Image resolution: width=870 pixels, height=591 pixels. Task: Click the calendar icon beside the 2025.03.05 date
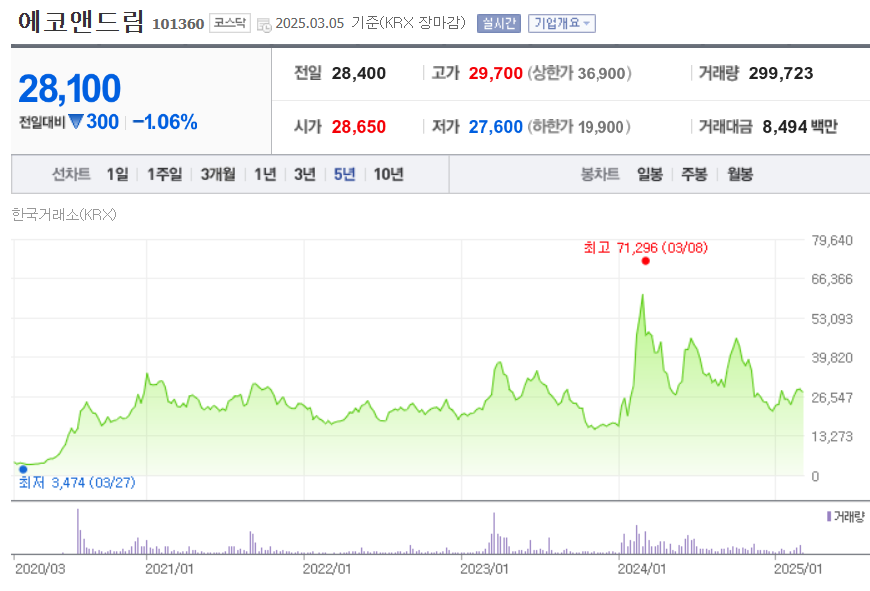point(264,24)
